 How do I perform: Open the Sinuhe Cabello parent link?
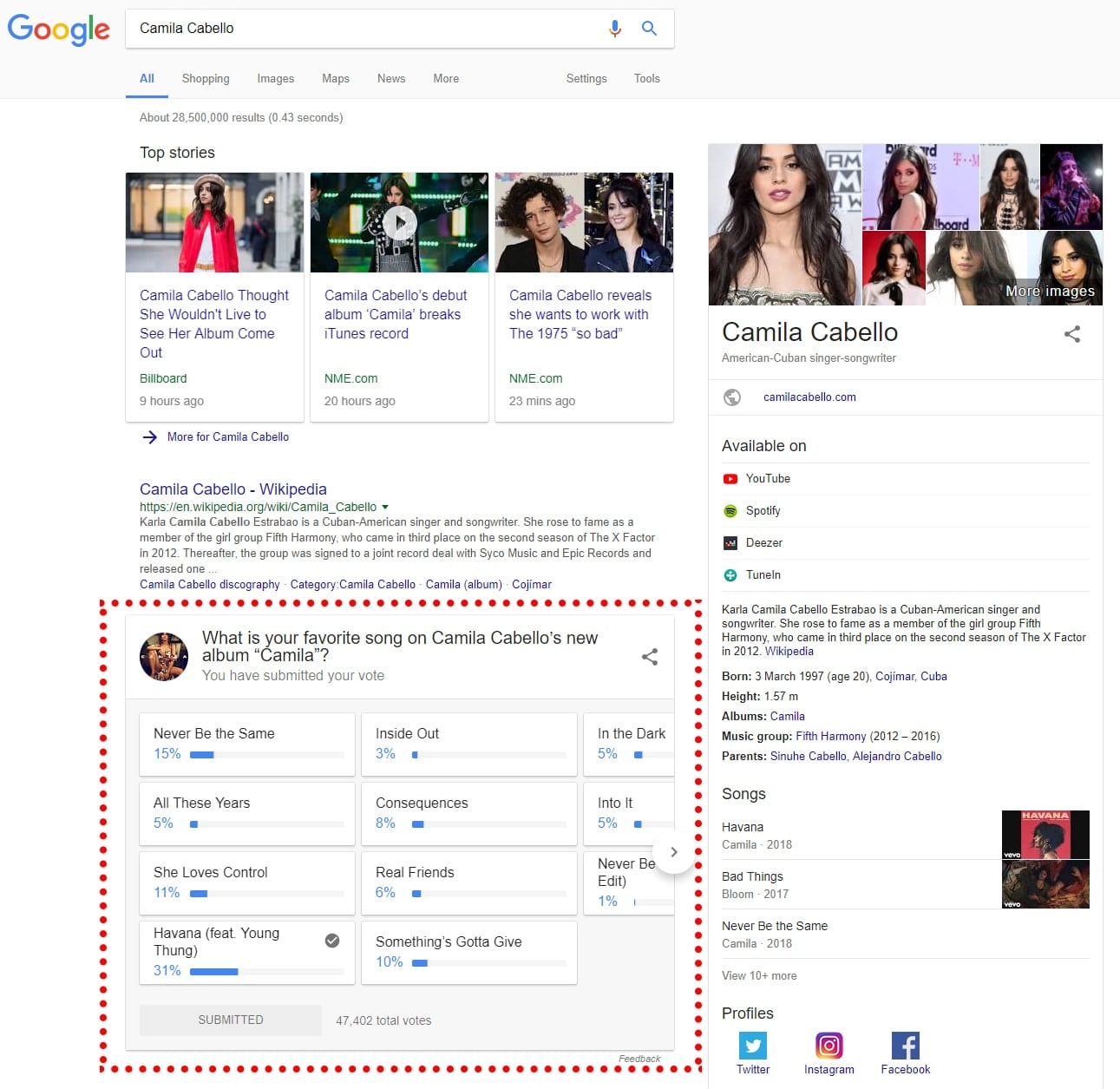(x=809, y=757)
